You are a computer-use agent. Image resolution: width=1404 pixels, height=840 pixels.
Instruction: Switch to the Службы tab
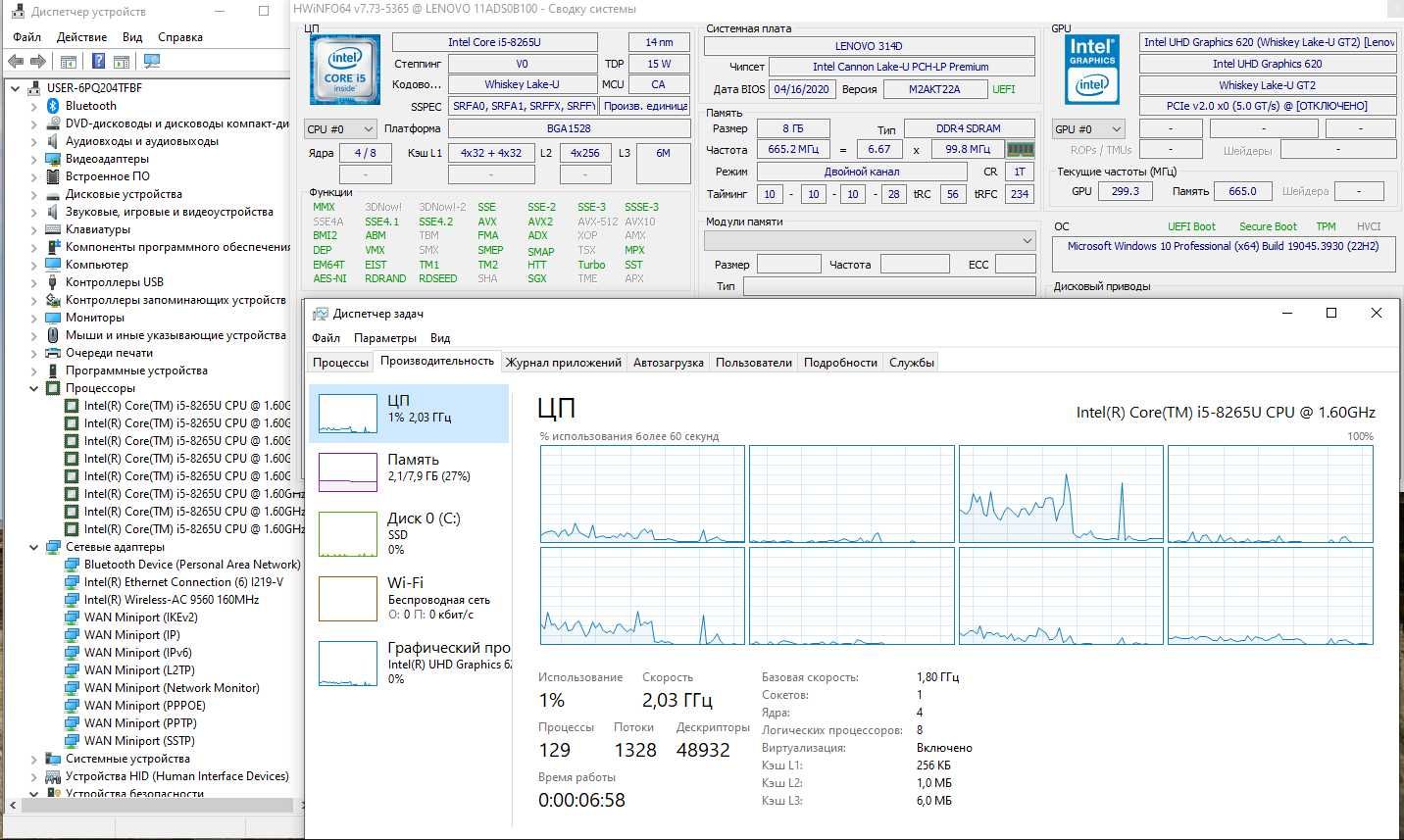click(912, 363)
